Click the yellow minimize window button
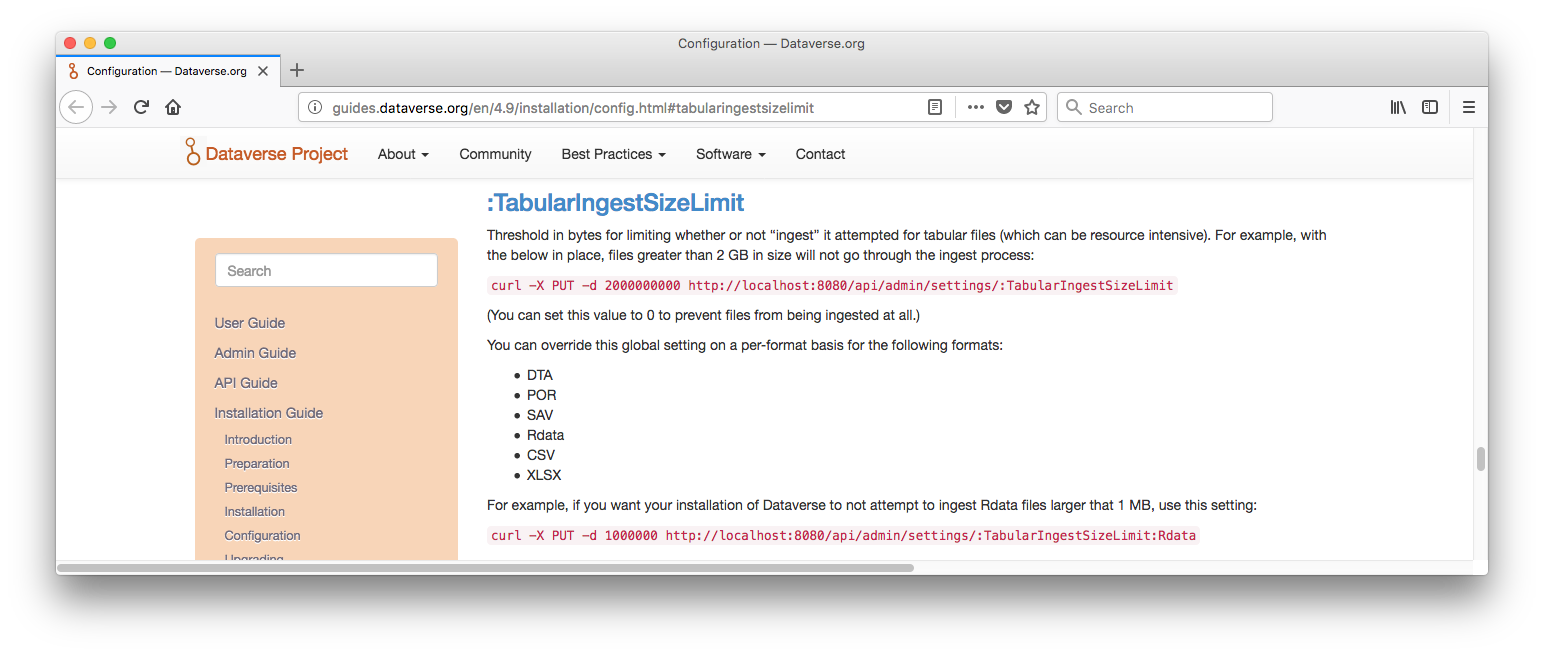This screenshot has width=1544, height=655. (x=90, y=43)
